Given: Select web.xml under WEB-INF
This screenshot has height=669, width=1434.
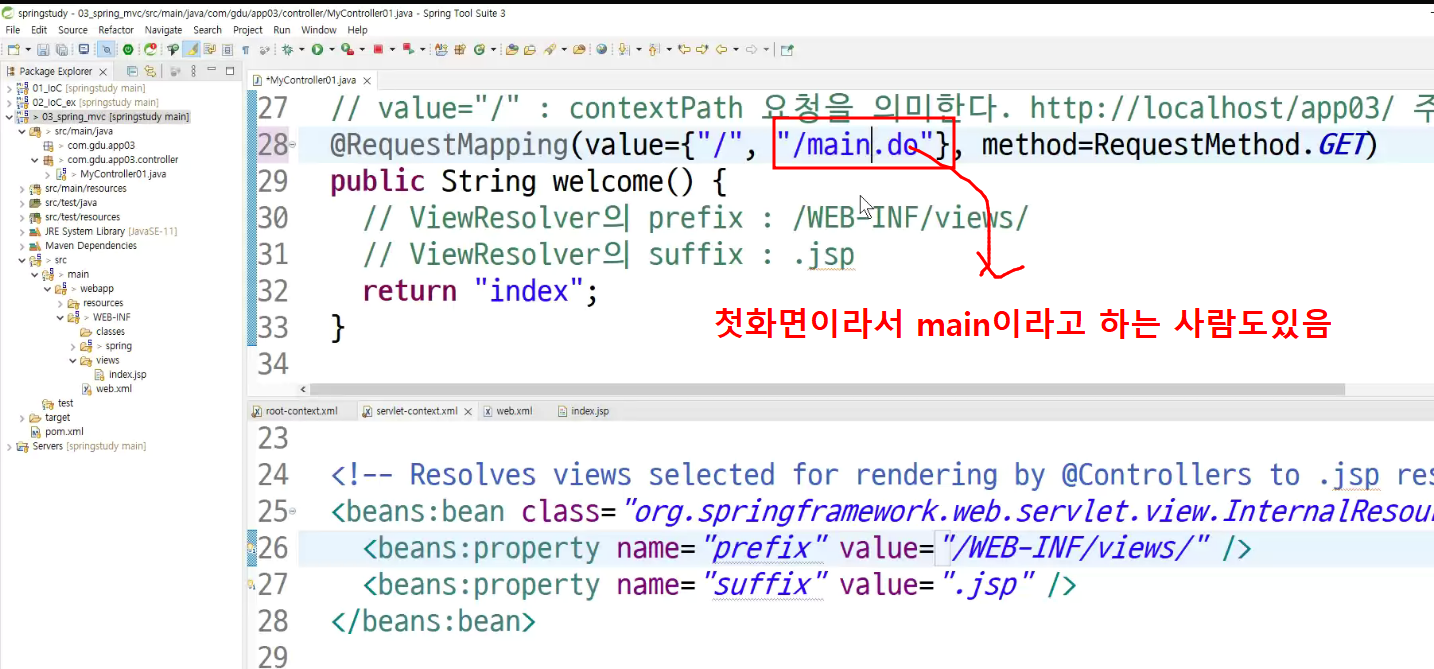Looking at the screenshot, I should 113,389.
